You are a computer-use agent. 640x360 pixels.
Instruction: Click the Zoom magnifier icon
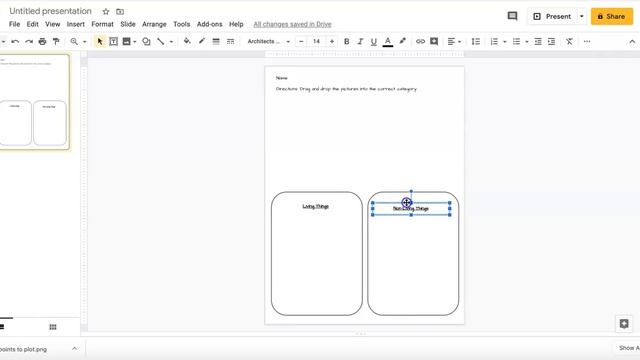tap(74, 42)
